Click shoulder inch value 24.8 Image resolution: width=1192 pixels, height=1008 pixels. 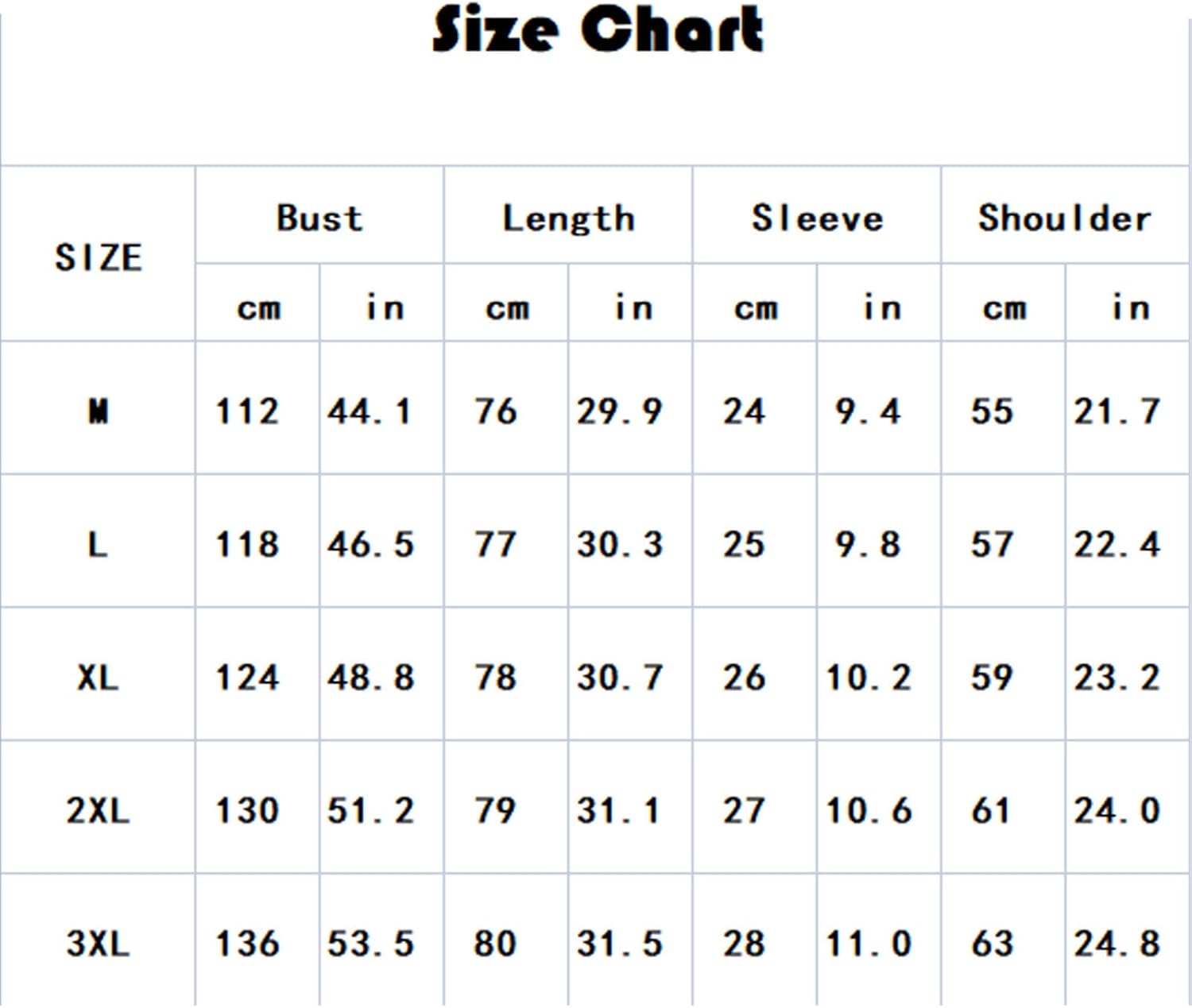[x=1117, y=944]
